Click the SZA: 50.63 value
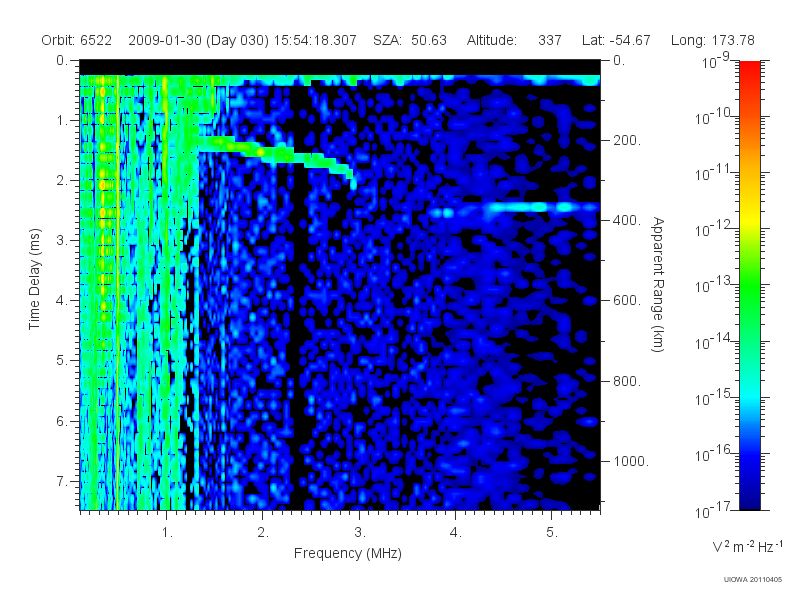 tap(410, 40)
